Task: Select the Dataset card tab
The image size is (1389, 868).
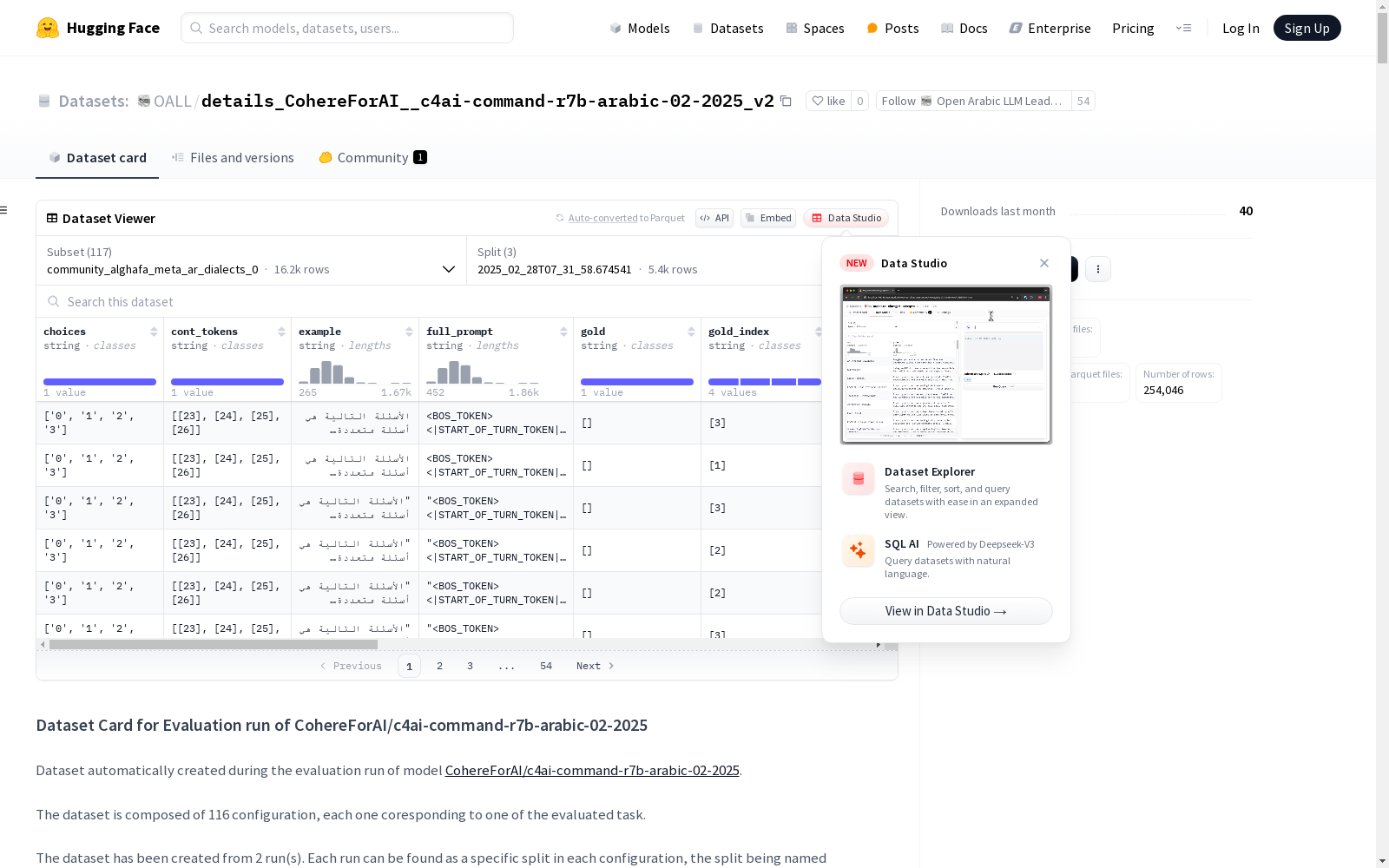Action: click(97, 157)
